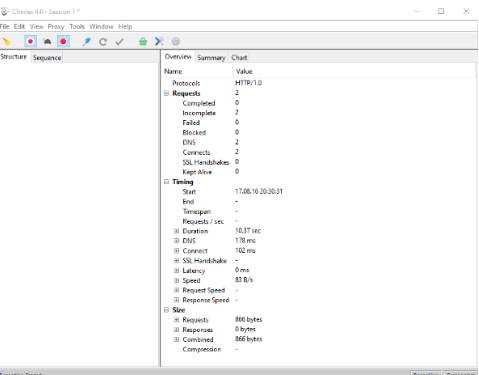Expand the Duration row
479x375 pixels.
[177, 231]
